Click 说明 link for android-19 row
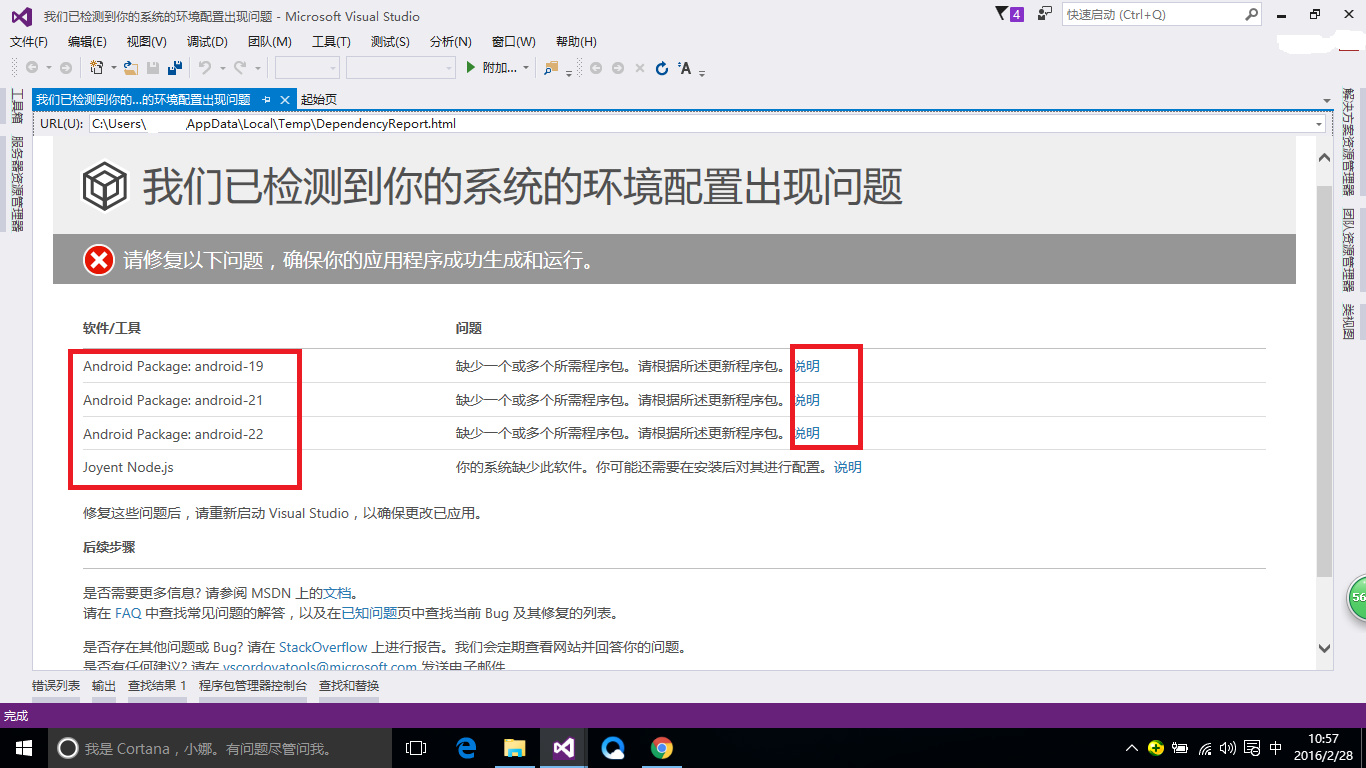 (x=806, y=366)
